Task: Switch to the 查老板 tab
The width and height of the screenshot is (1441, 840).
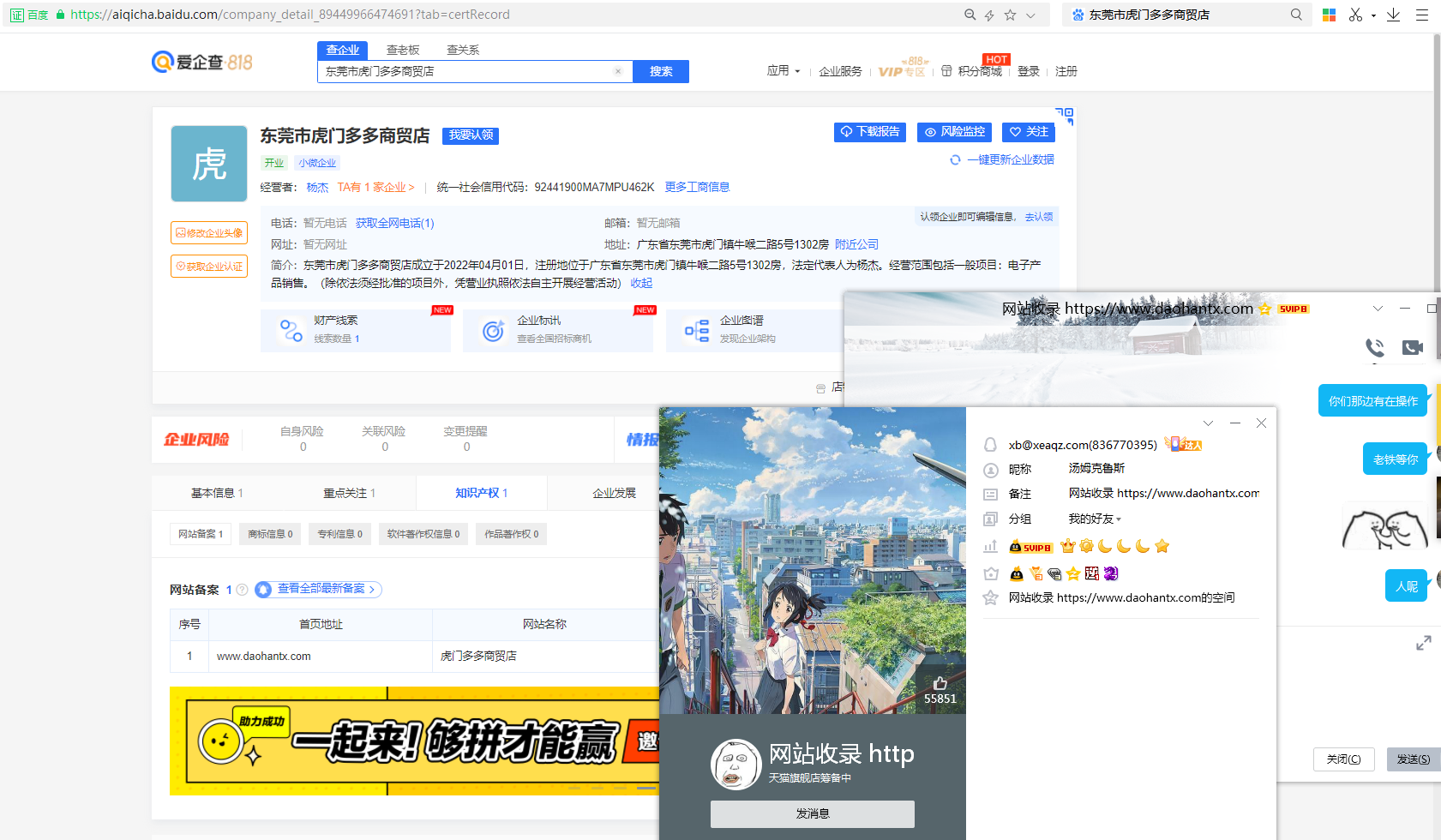Action: (x=402, y=49)
